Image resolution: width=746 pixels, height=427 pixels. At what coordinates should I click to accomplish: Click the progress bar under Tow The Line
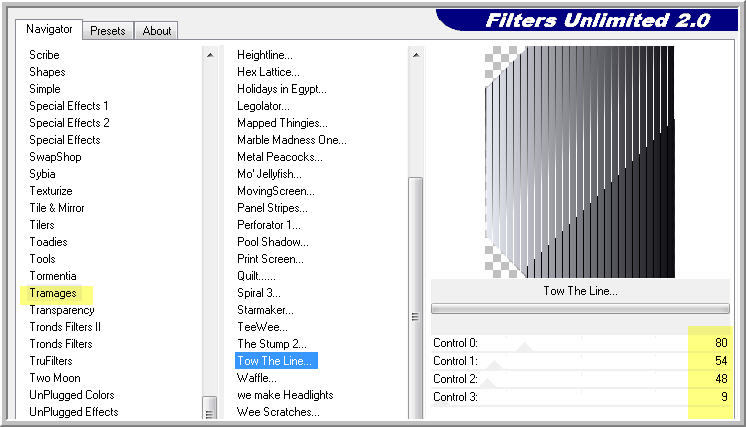pos(580,309)
